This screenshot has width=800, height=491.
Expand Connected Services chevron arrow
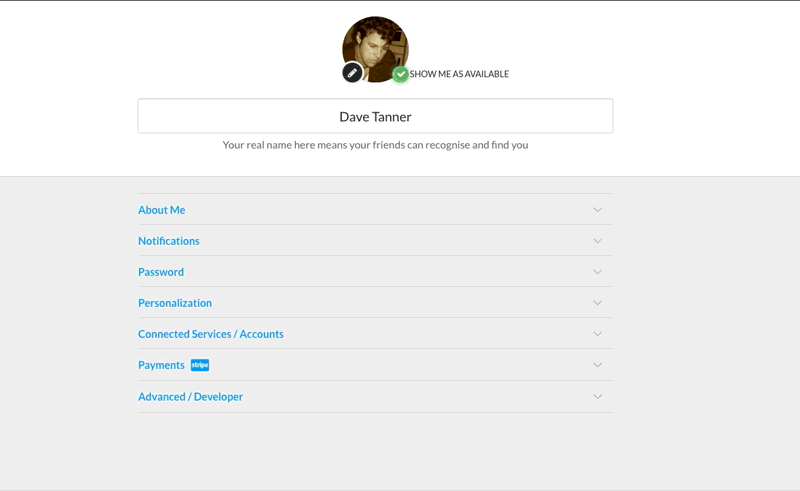click(x=597, y=334)
